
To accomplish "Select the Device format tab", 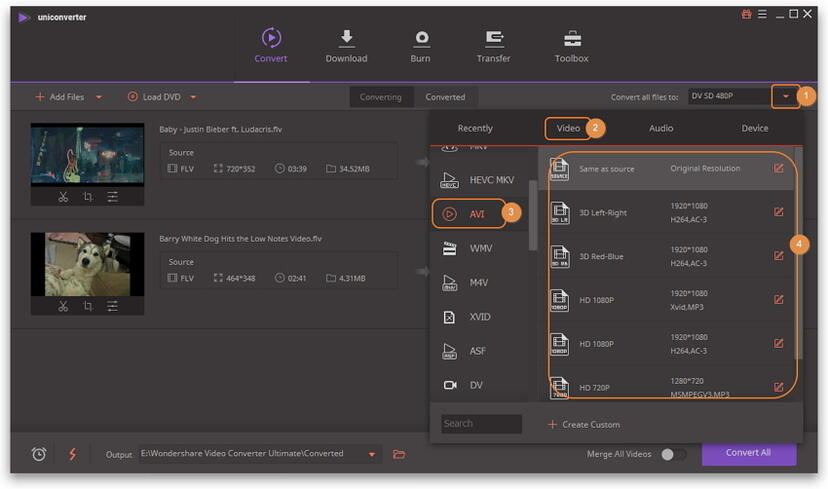I will [755, 128].
